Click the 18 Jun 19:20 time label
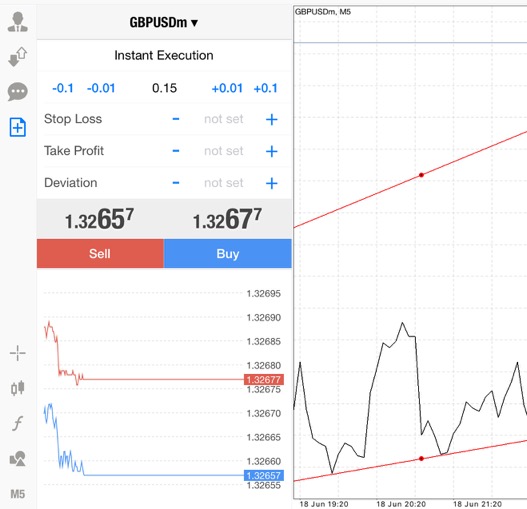 tap(324, 504)
